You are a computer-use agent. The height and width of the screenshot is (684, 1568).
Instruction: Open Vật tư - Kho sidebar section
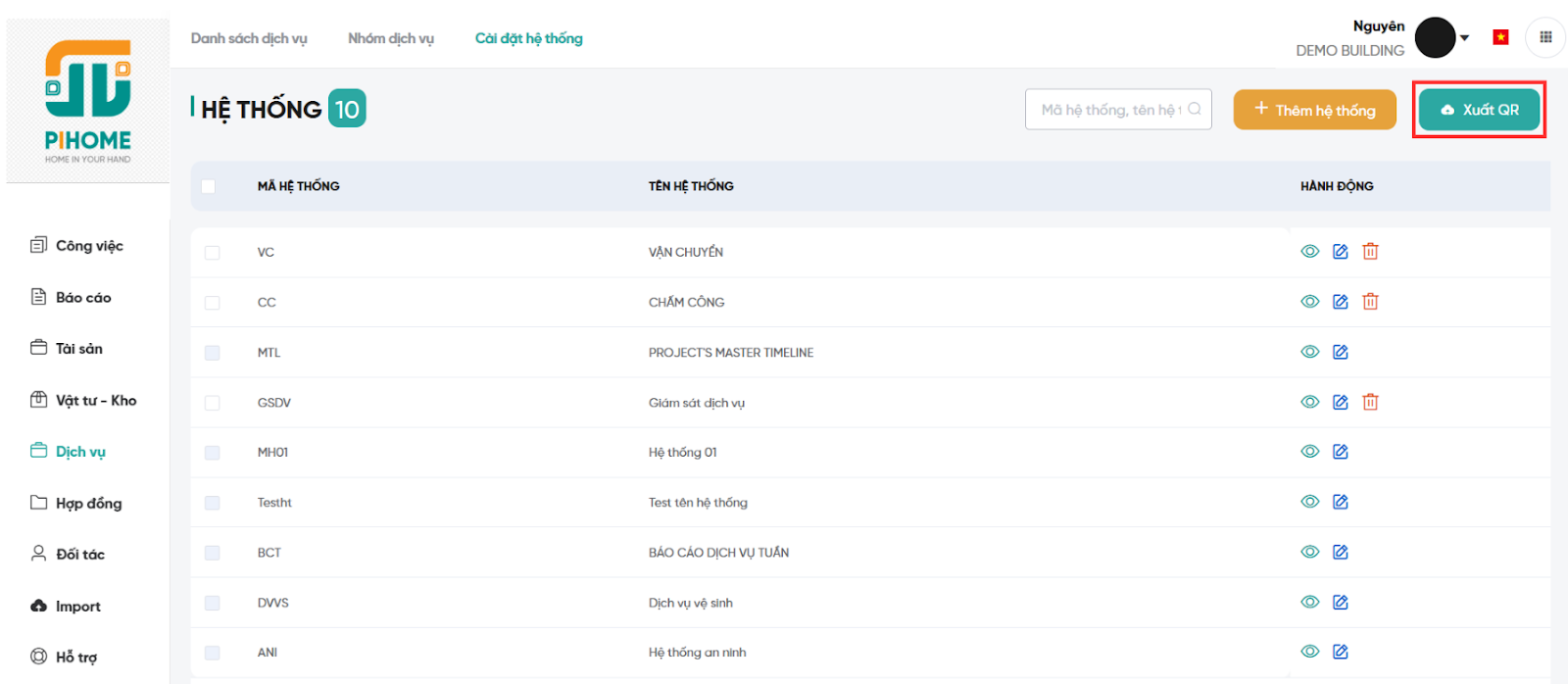click(95, 400)
